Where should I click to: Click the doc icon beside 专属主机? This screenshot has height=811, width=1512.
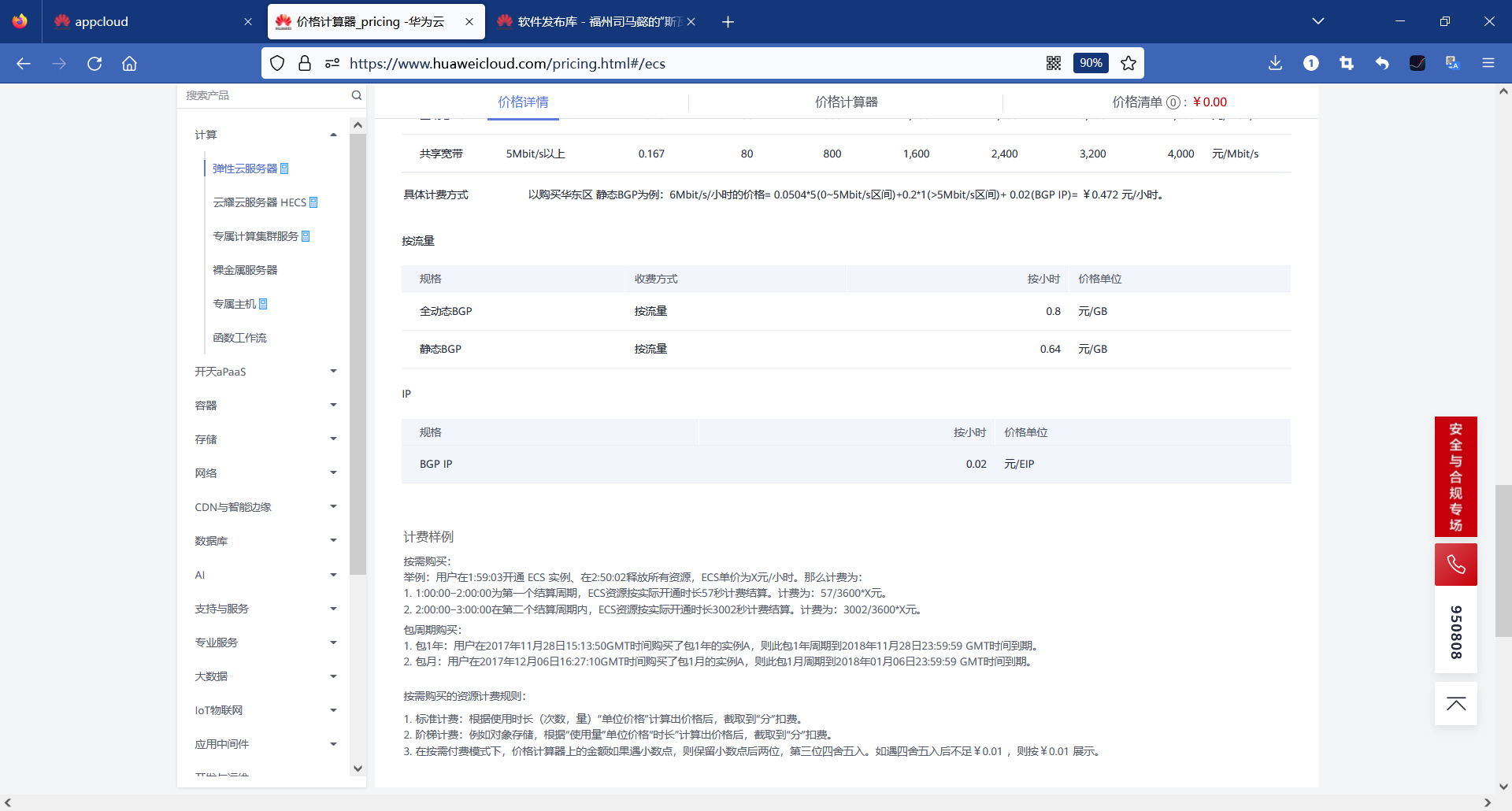(263, 304)
